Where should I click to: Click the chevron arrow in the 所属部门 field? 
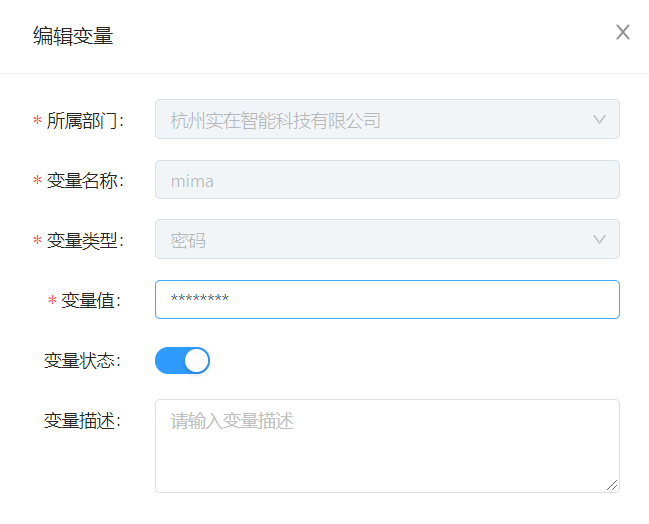600,120
